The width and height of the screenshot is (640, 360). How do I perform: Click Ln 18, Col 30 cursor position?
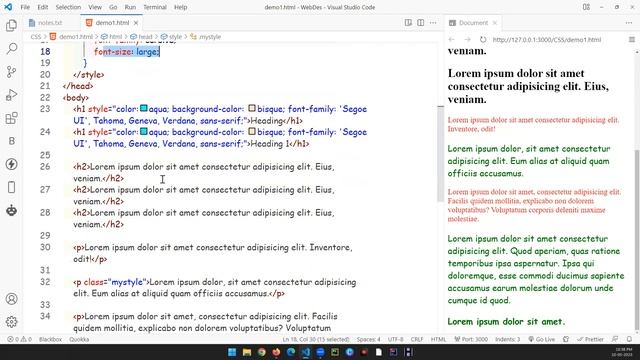point(316,339)
